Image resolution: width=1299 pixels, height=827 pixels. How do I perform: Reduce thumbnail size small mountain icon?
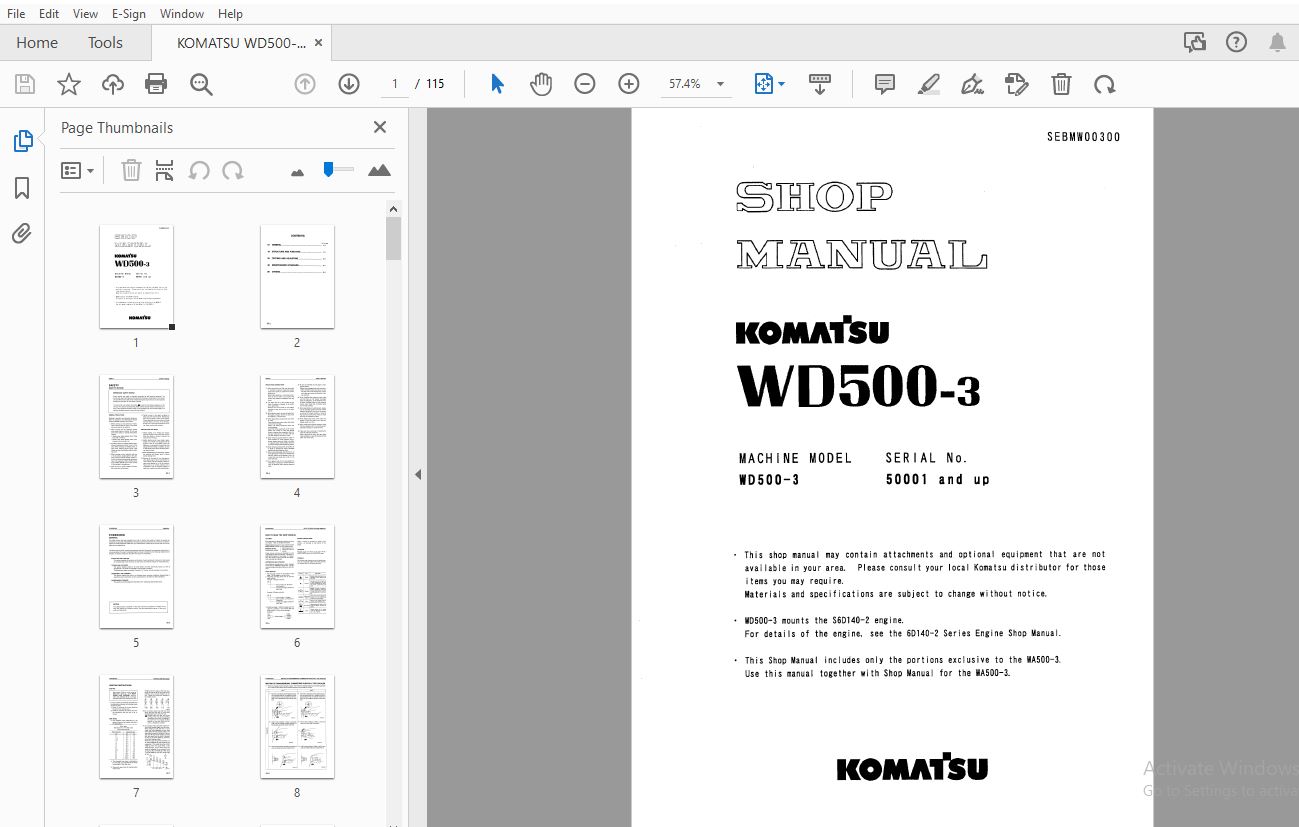pos(297,172)
